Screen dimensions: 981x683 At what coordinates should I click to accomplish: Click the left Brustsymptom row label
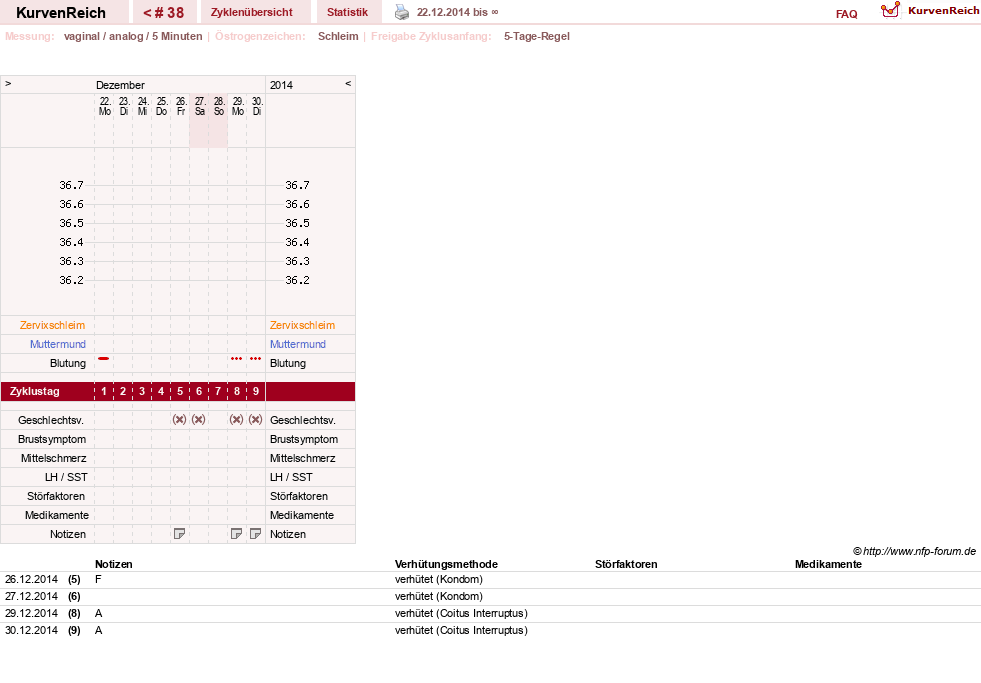click(52, 439)
